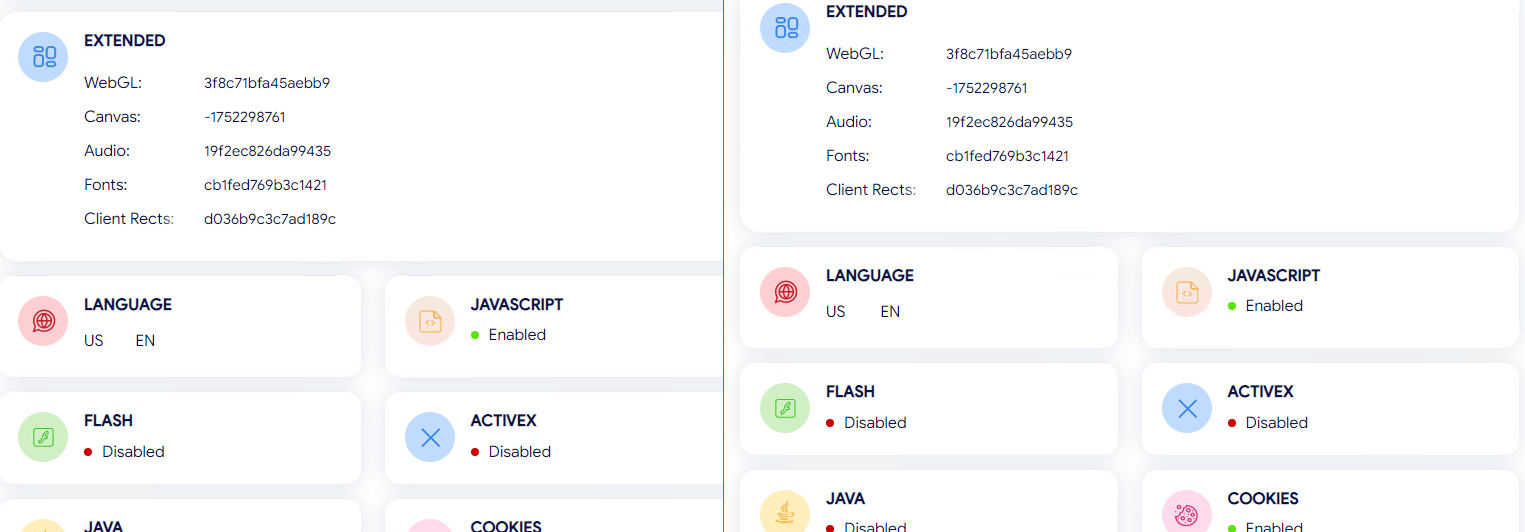Click the LANGUAGE heading in left window
This screenshot has height=532, width=1525.
[128, 305]
